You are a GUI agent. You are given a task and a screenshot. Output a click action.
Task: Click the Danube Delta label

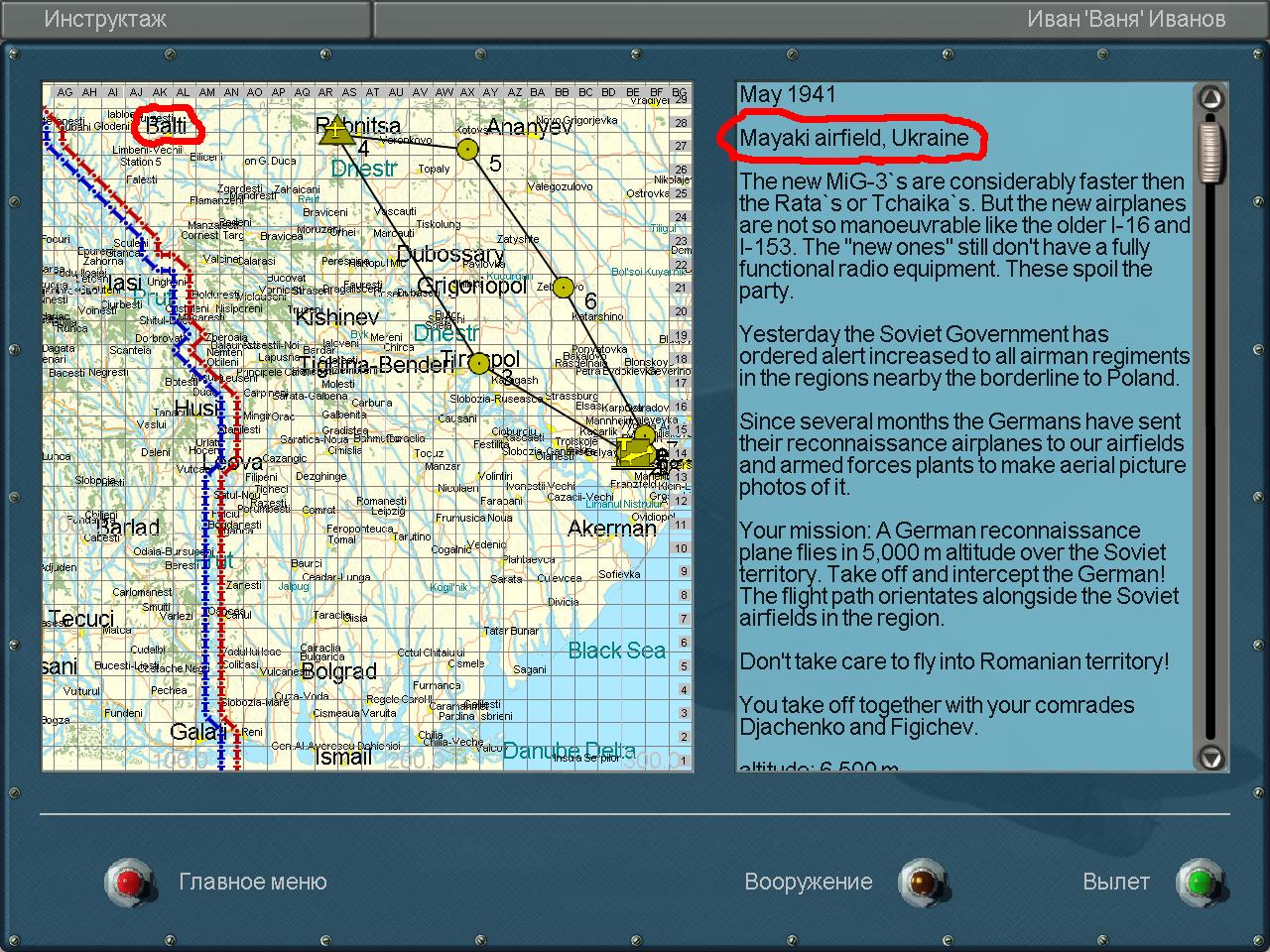pos(569,751)
